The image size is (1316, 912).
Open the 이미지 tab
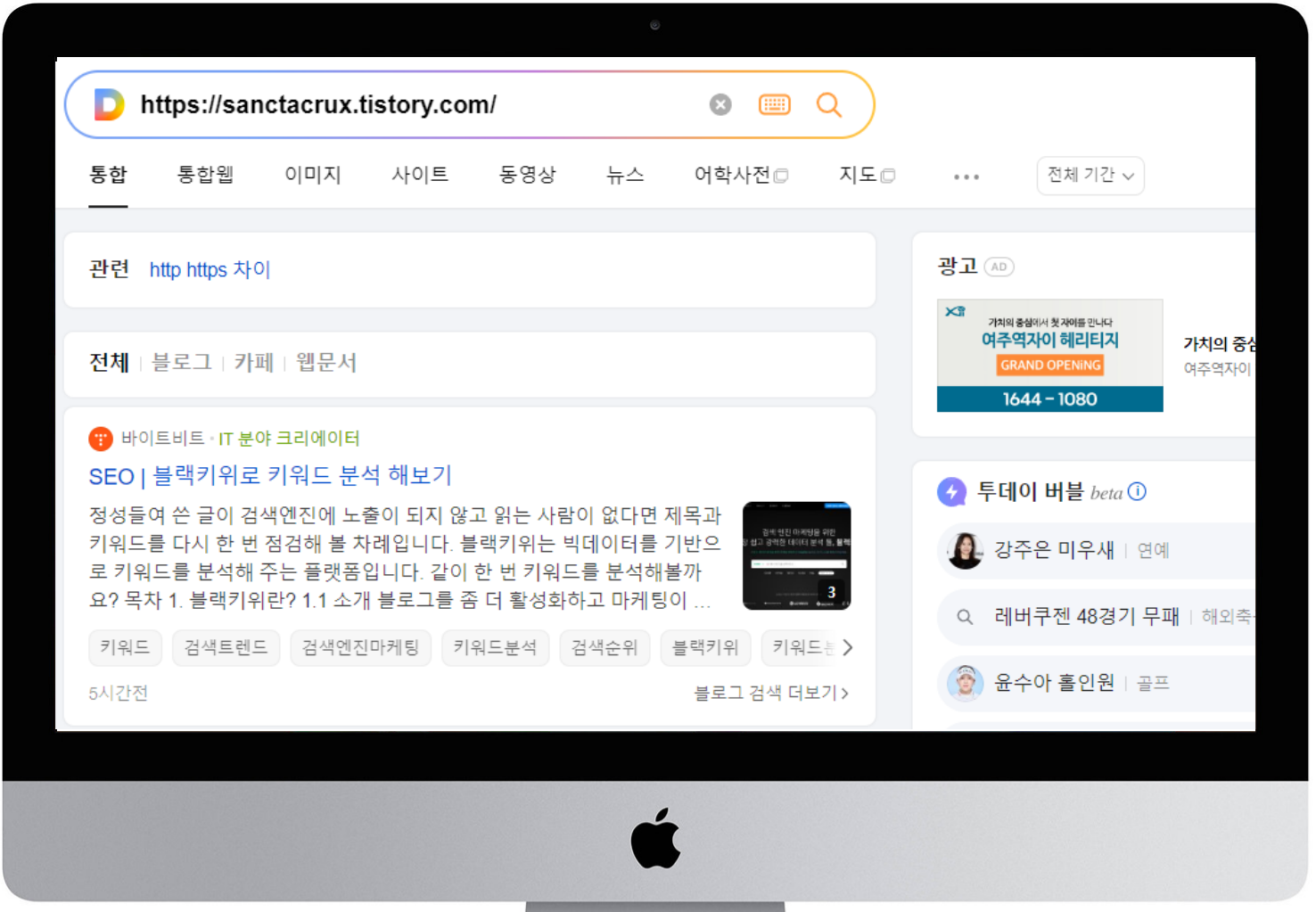pyautogui.click(x=313, y=175)
